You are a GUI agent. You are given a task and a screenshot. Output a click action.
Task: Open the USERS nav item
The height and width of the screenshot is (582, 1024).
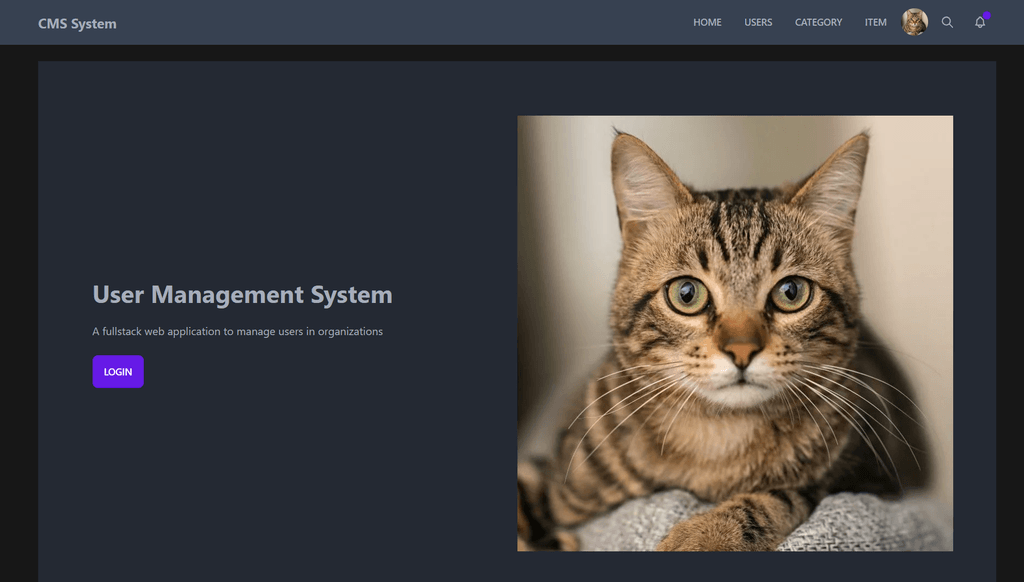click(x=758, y=22)
